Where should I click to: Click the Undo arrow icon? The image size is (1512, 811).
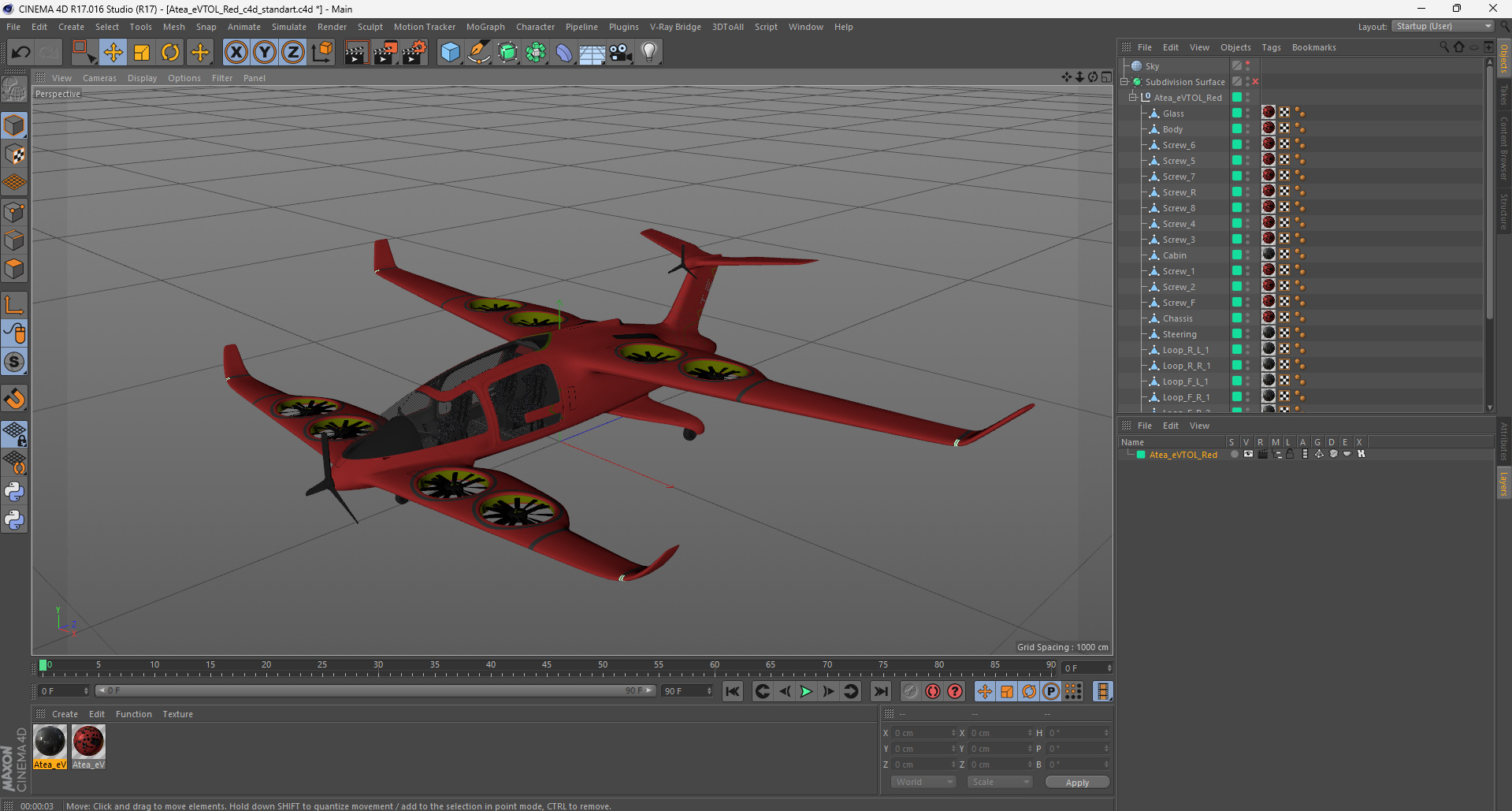click(21, 53)
